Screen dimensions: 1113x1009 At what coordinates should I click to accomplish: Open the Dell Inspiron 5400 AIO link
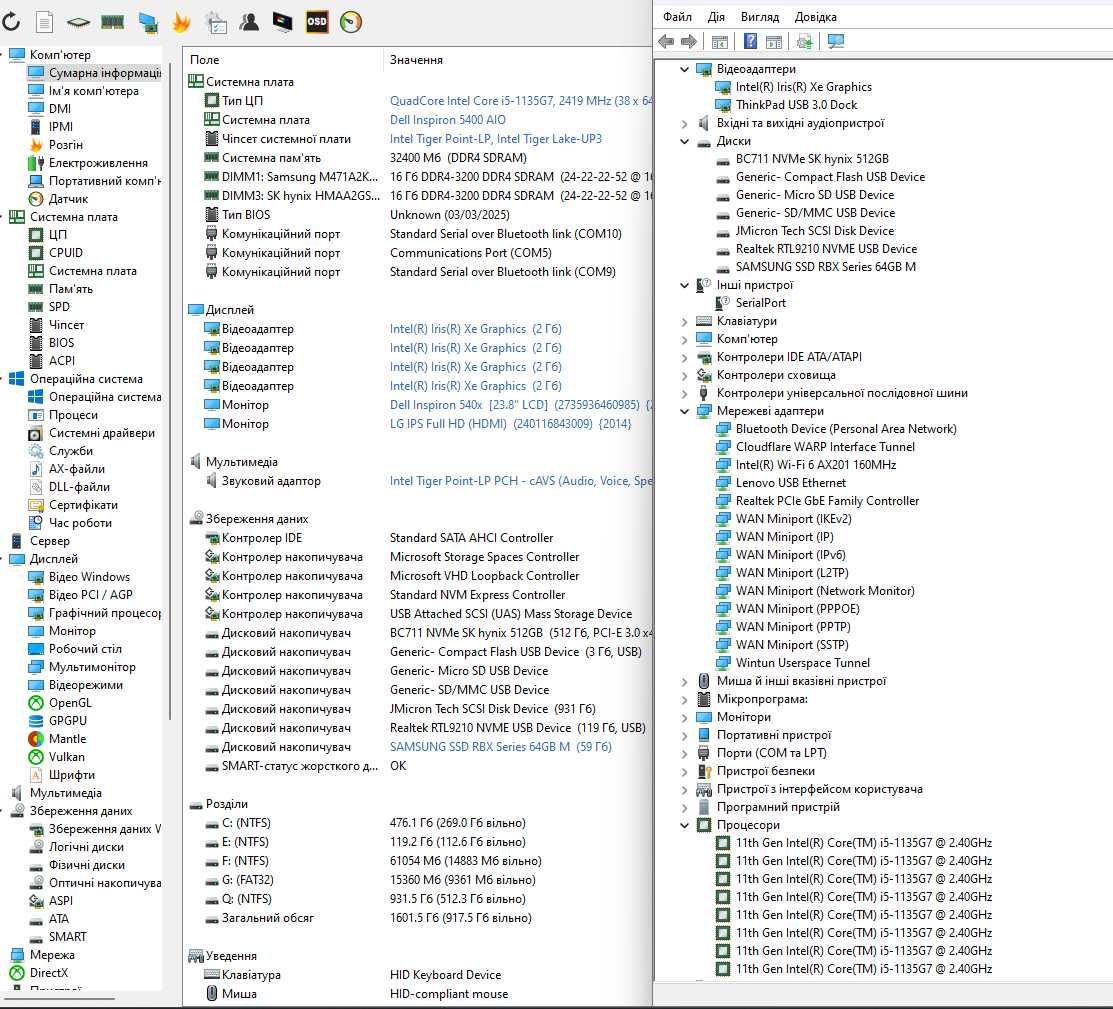(x=448, y=120)
